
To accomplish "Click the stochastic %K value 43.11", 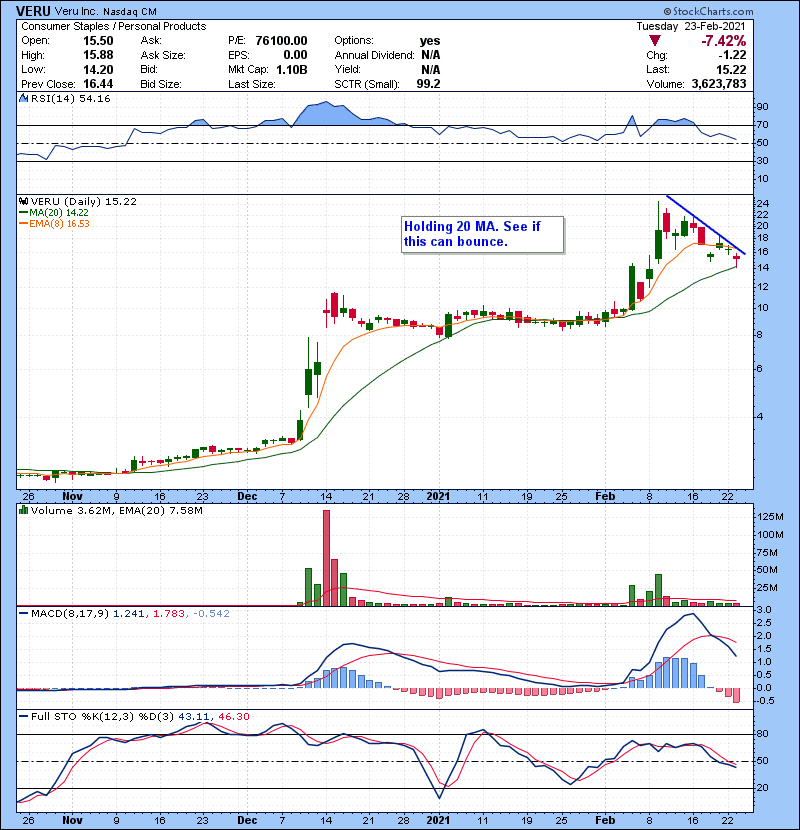I will click(x=194, y=716).
